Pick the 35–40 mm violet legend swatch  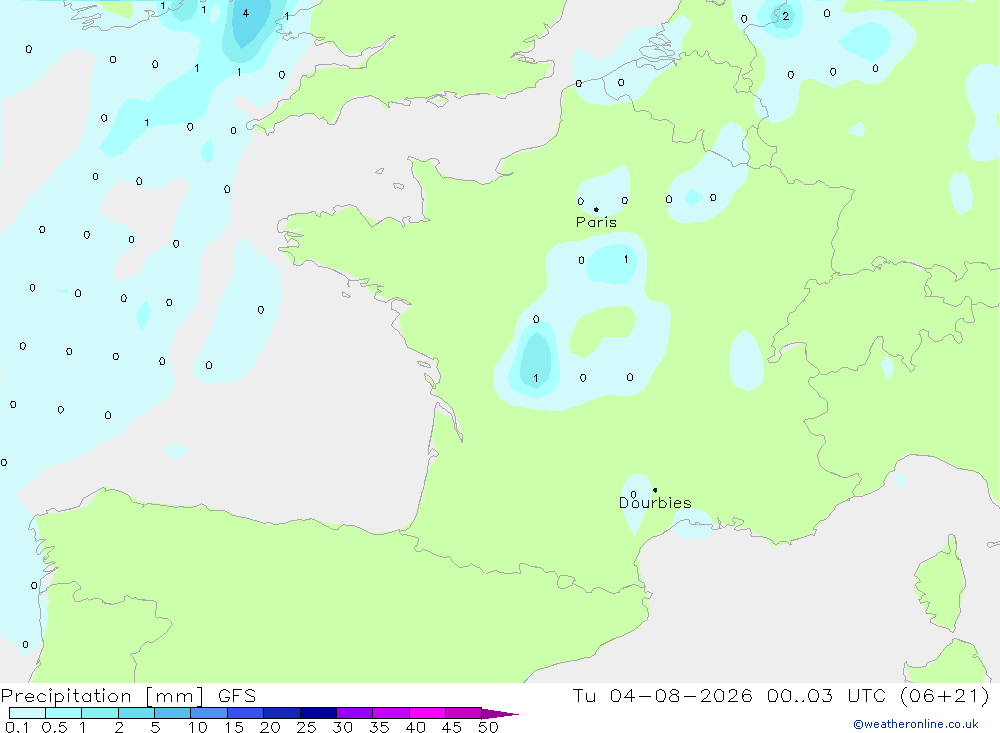coord(390,713)
